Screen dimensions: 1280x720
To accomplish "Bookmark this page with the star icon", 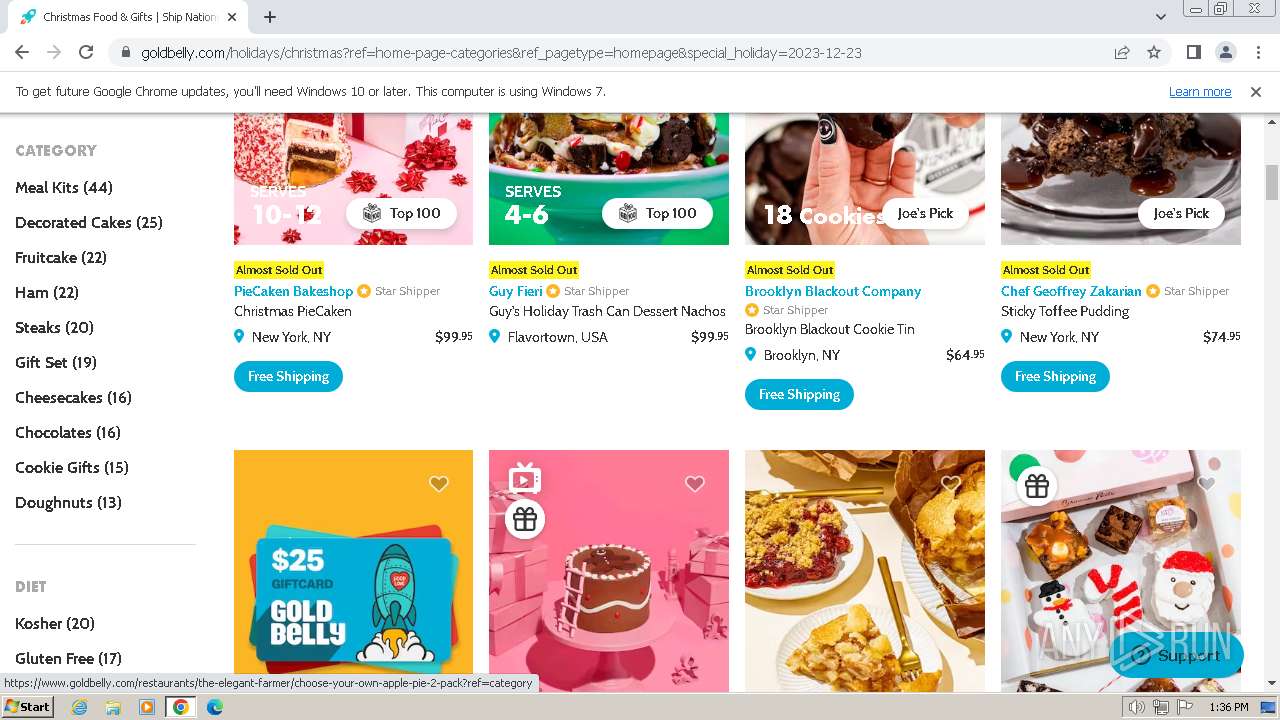I will pos(1154,52).
